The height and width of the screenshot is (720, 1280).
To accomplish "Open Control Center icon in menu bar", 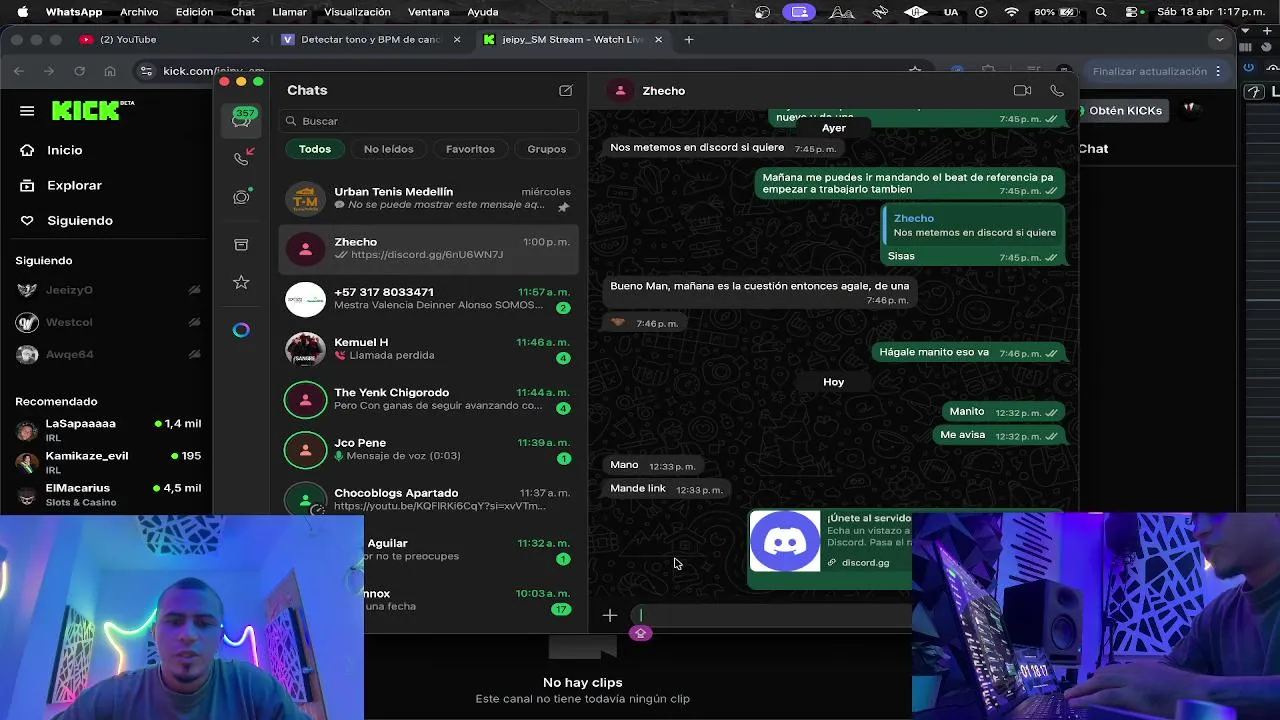I will point(1133,12).
